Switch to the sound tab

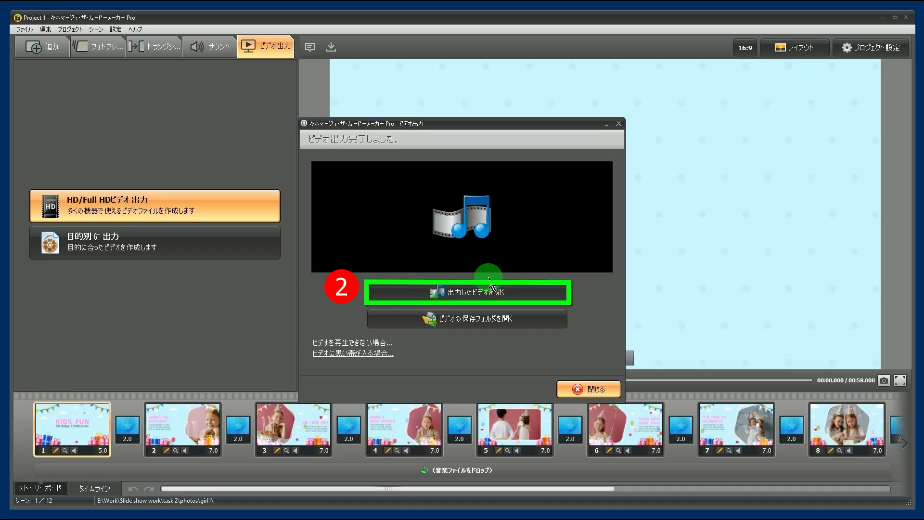pyautogui.click(x=209, y=47)
